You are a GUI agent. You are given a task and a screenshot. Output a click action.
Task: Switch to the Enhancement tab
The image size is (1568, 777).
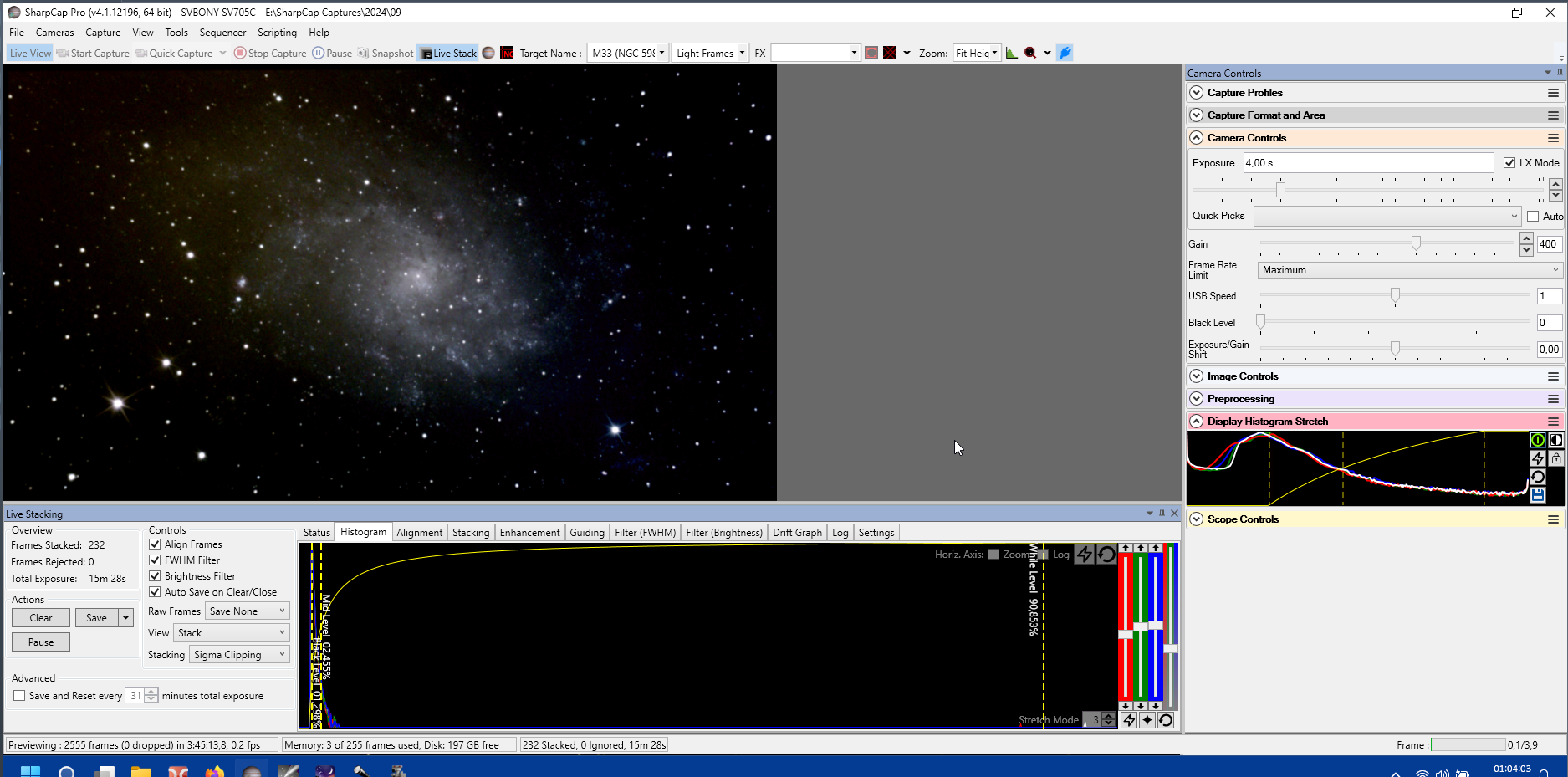529,533
